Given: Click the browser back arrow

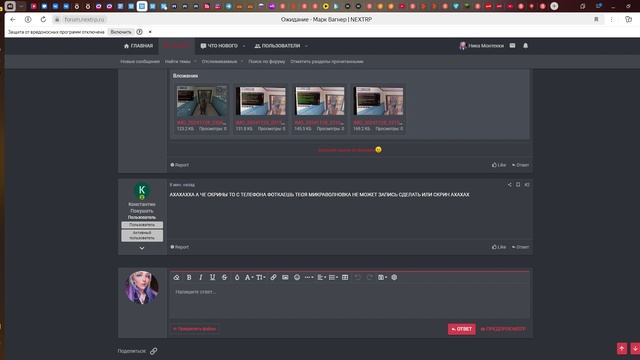Looking at the screenshot, I should click(x=13, y=20).
